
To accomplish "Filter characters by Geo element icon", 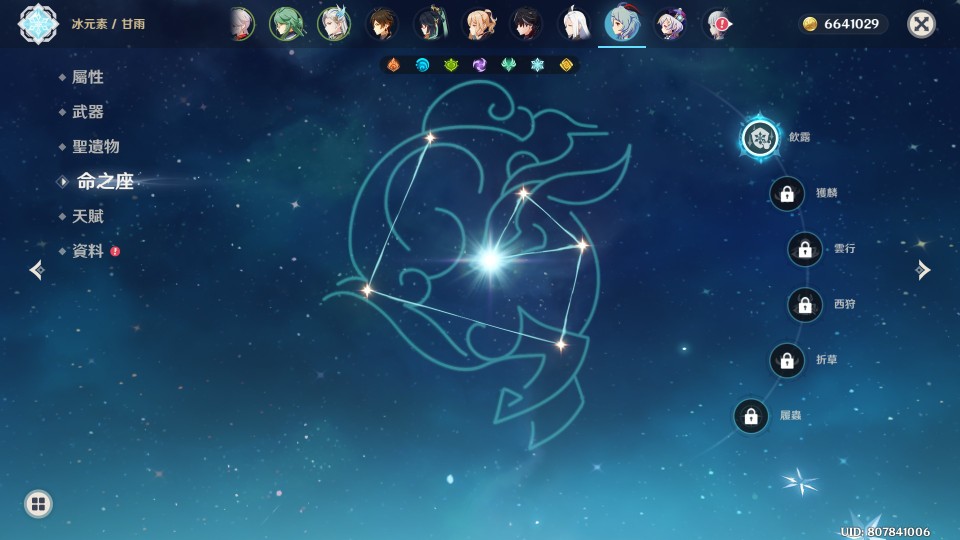I will [566, 64].
